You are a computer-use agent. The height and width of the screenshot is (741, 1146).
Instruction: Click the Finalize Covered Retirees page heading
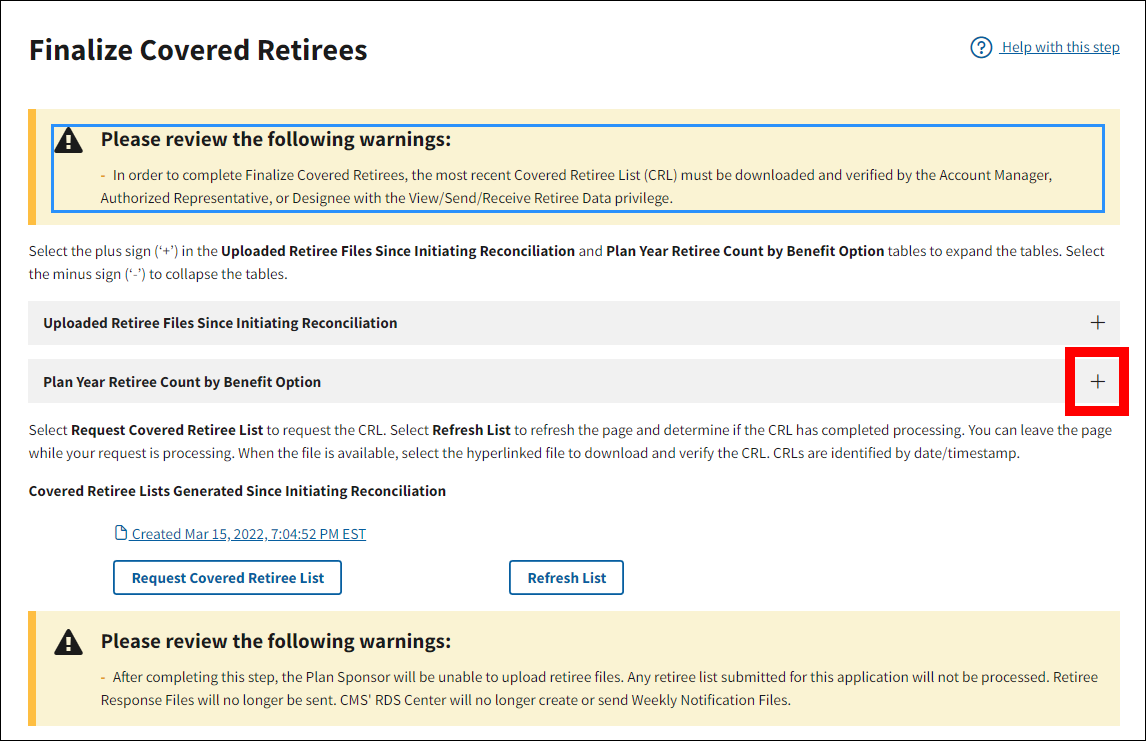pyautogui.click(x=198, y=50)
